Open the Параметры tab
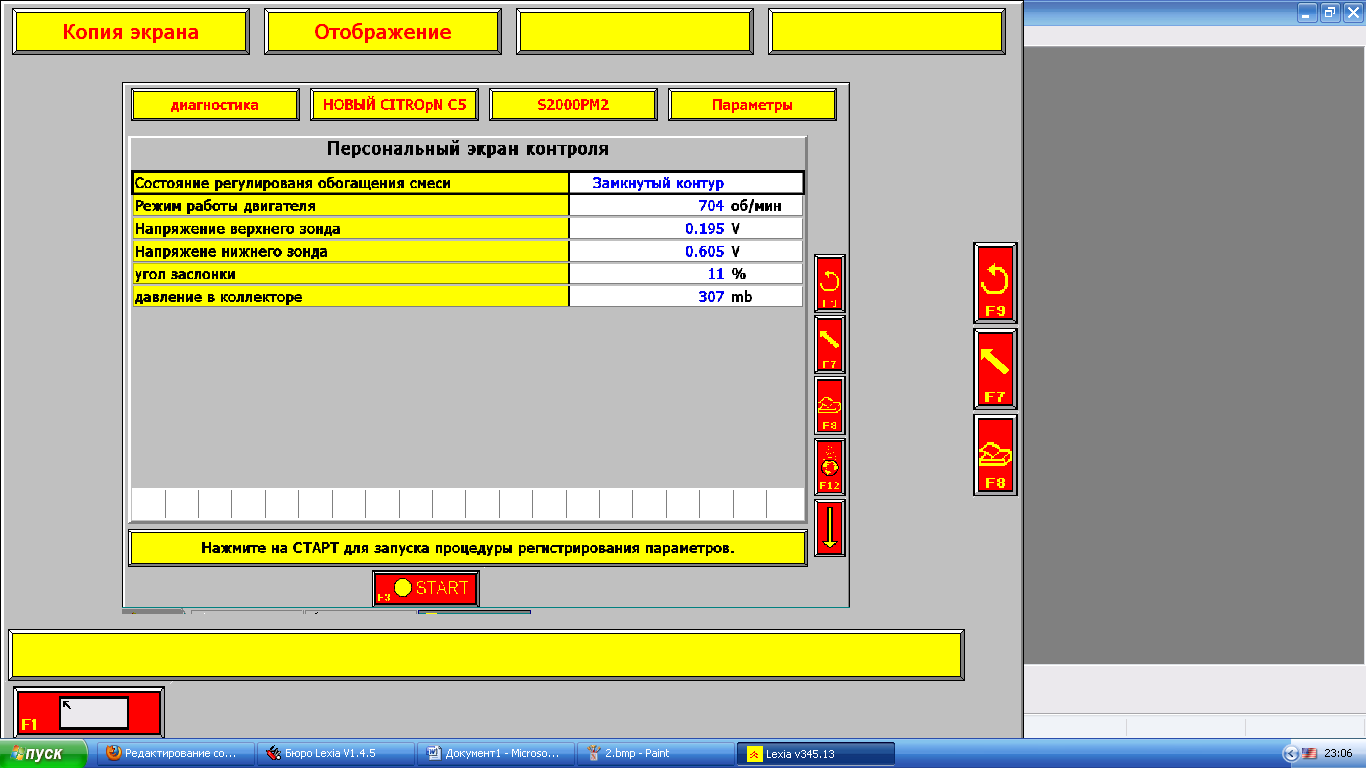Viewport: 1366px width, 768px height. tap(752, 105)
